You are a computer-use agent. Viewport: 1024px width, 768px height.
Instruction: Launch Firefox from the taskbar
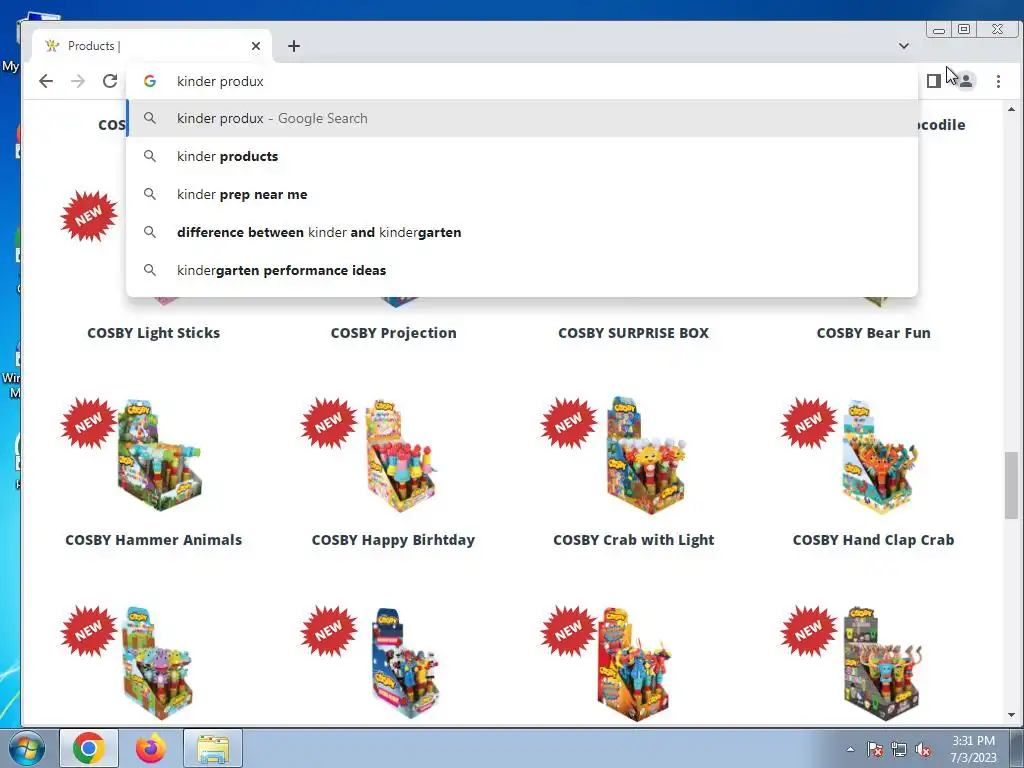click(151, 748)
